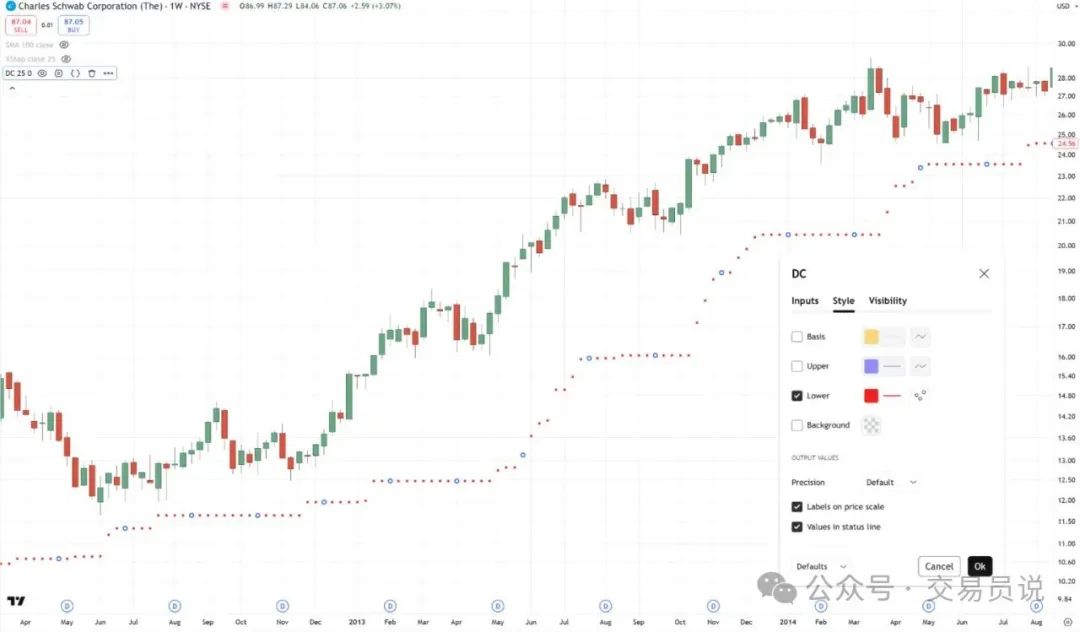The width and height of the screenshot is (1080, 632).
Task: Open DC source code braces icon
Action: click(75, 73)
